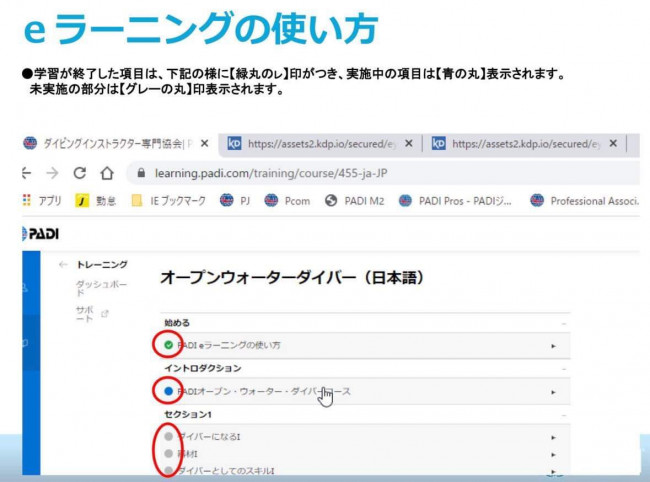Click green check next to PADI eラーニングの使い方
The height and width of the screenshot is (482, 650).
pyautogui.click(x=168, y=345)
